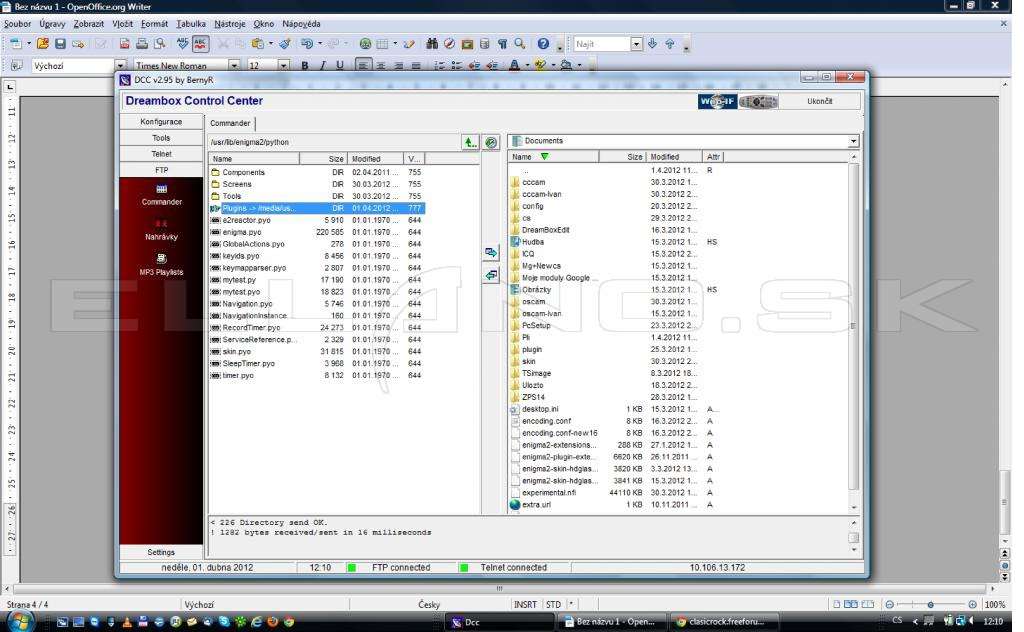Toggle Italic formatting in Writer toolbar
This screenshot has width=1024, height=632.
point(322,65)
